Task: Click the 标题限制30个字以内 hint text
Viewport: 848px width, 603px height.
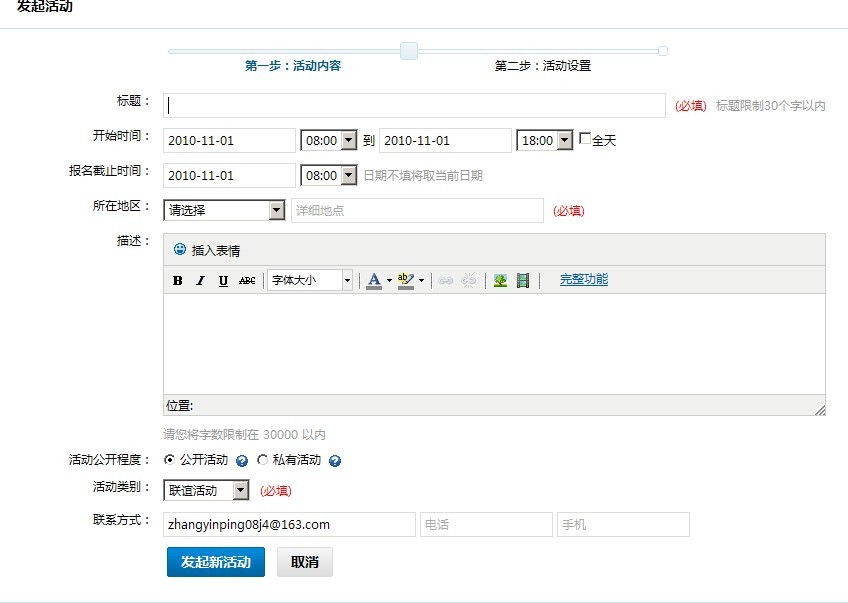Action: (x=771, y=106)
